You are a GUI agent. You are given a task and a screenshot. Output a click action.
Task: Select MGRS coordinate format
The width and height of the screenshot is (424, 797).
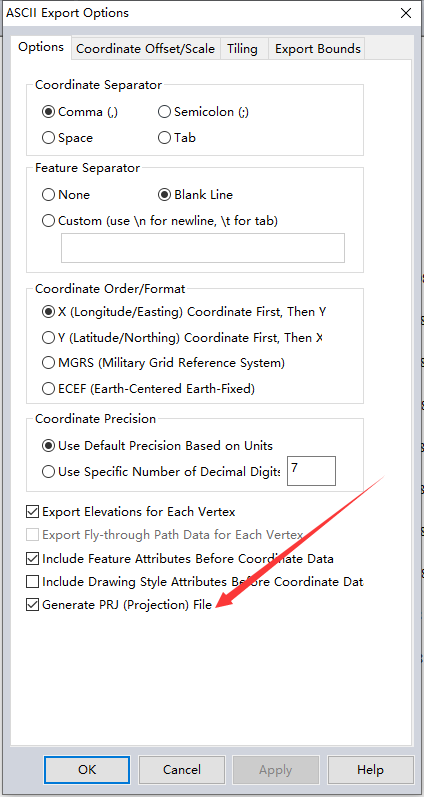[164, 363]
